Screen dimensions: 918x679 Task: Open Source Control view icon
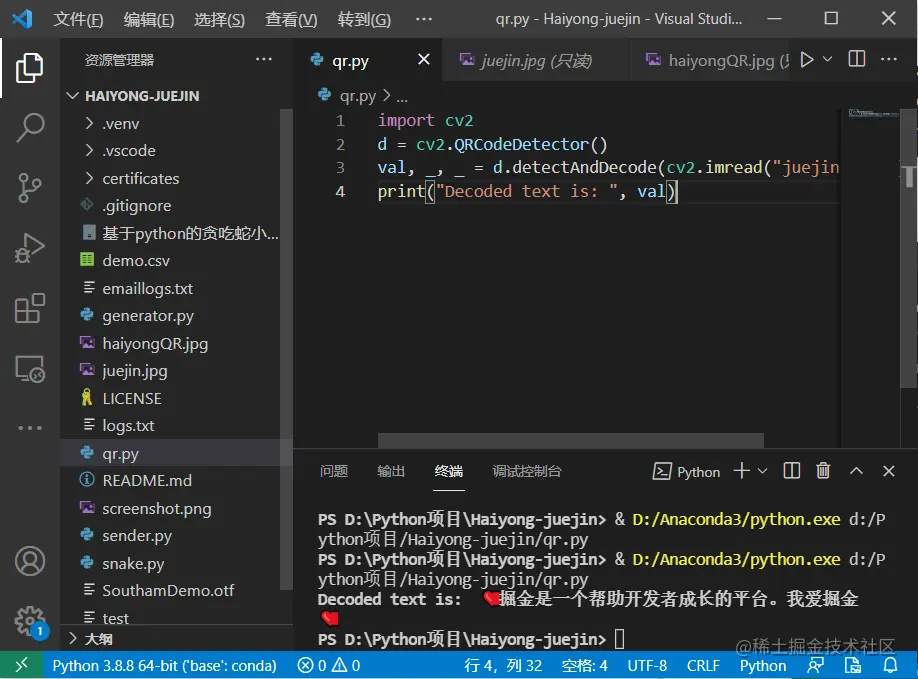click(29, 188)
